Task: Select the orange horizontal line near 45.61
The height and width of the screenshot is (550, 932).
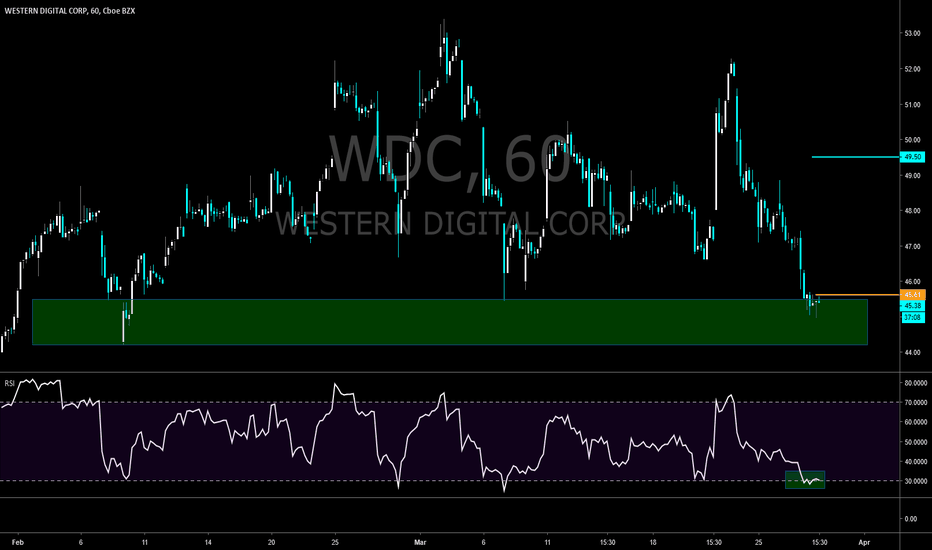Action: (x=858, y=294)
